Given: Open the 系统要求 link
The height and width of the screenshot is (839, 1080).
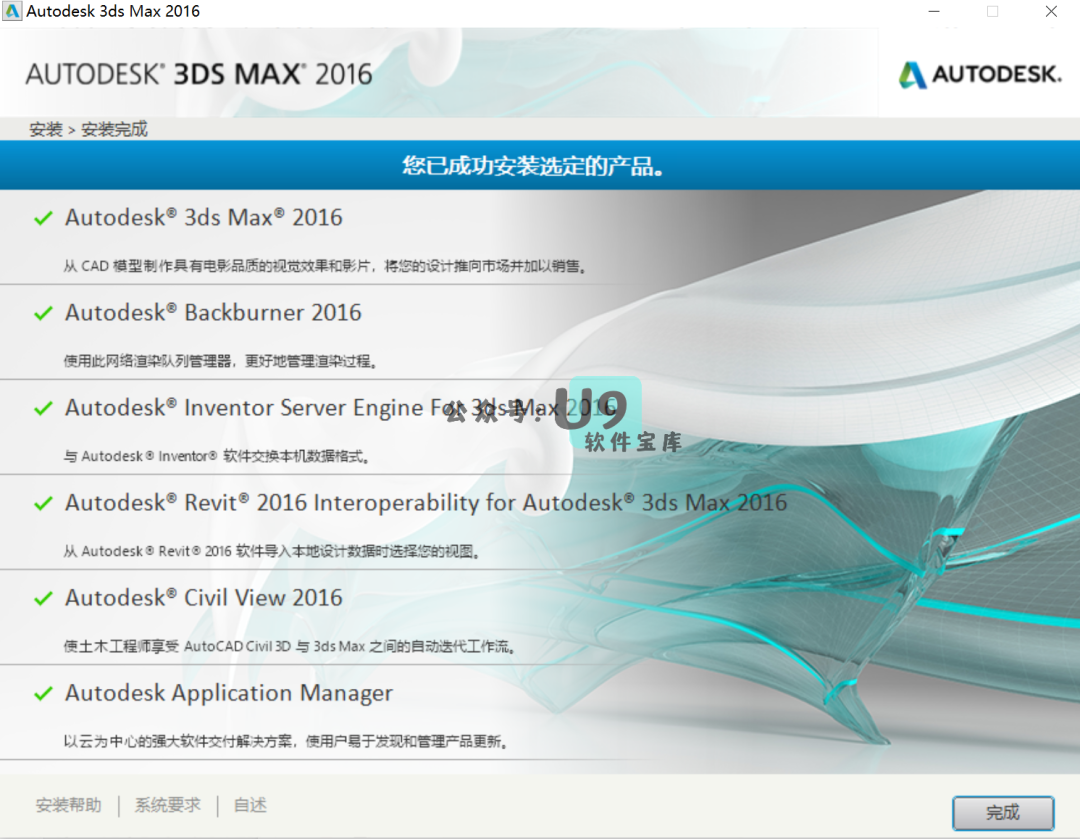Looking at the screenshot, I should click(x=168, y=805).
